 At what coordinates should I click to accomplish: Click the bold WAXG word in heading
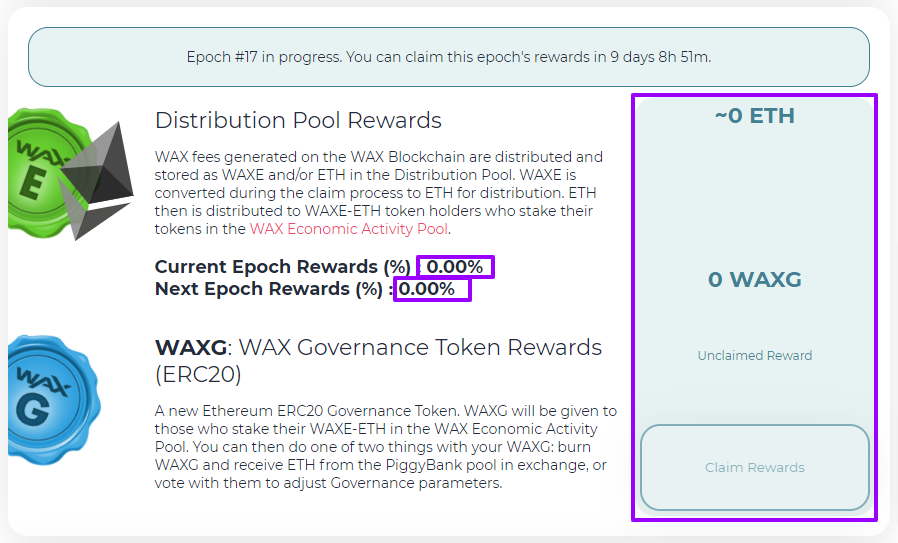coord(190,348)
